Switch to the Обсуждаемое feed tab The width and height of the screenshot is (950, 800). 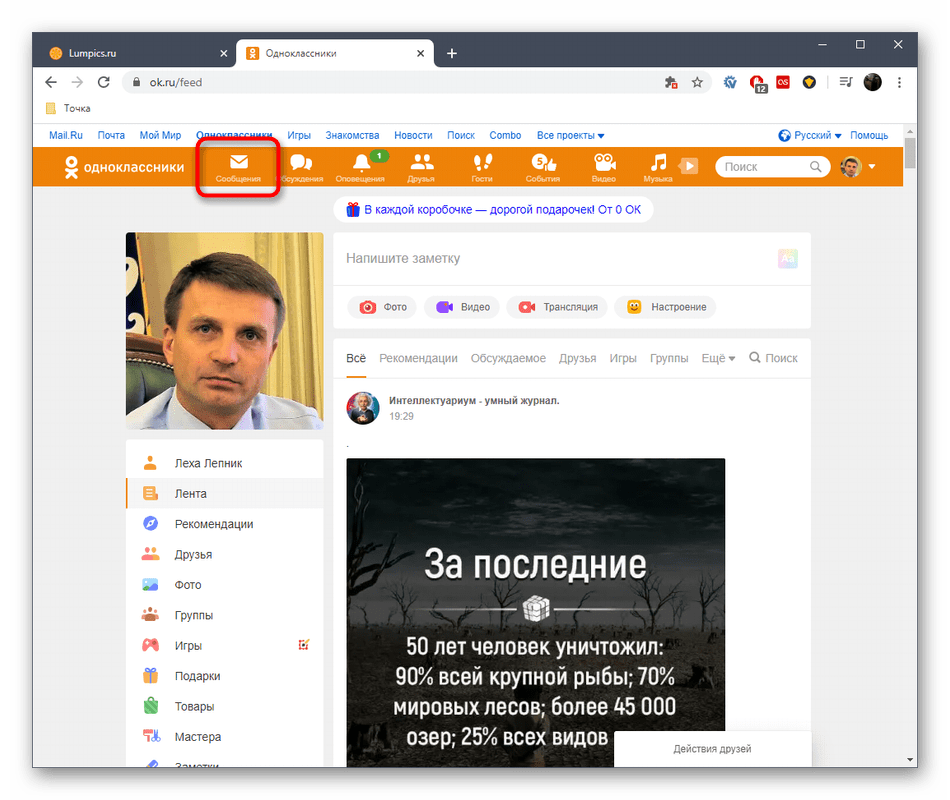508,358
